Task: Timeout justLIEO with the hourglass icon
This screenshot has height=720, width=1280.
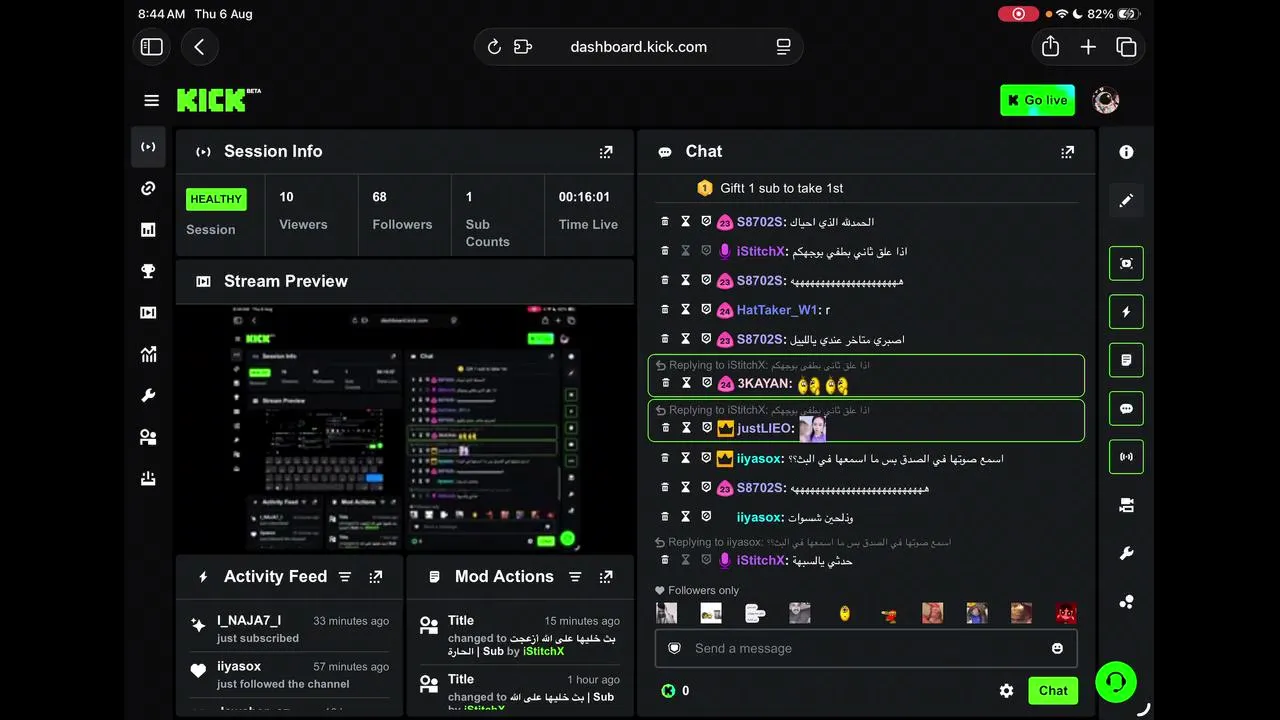Action: click(x=686, y=428)
